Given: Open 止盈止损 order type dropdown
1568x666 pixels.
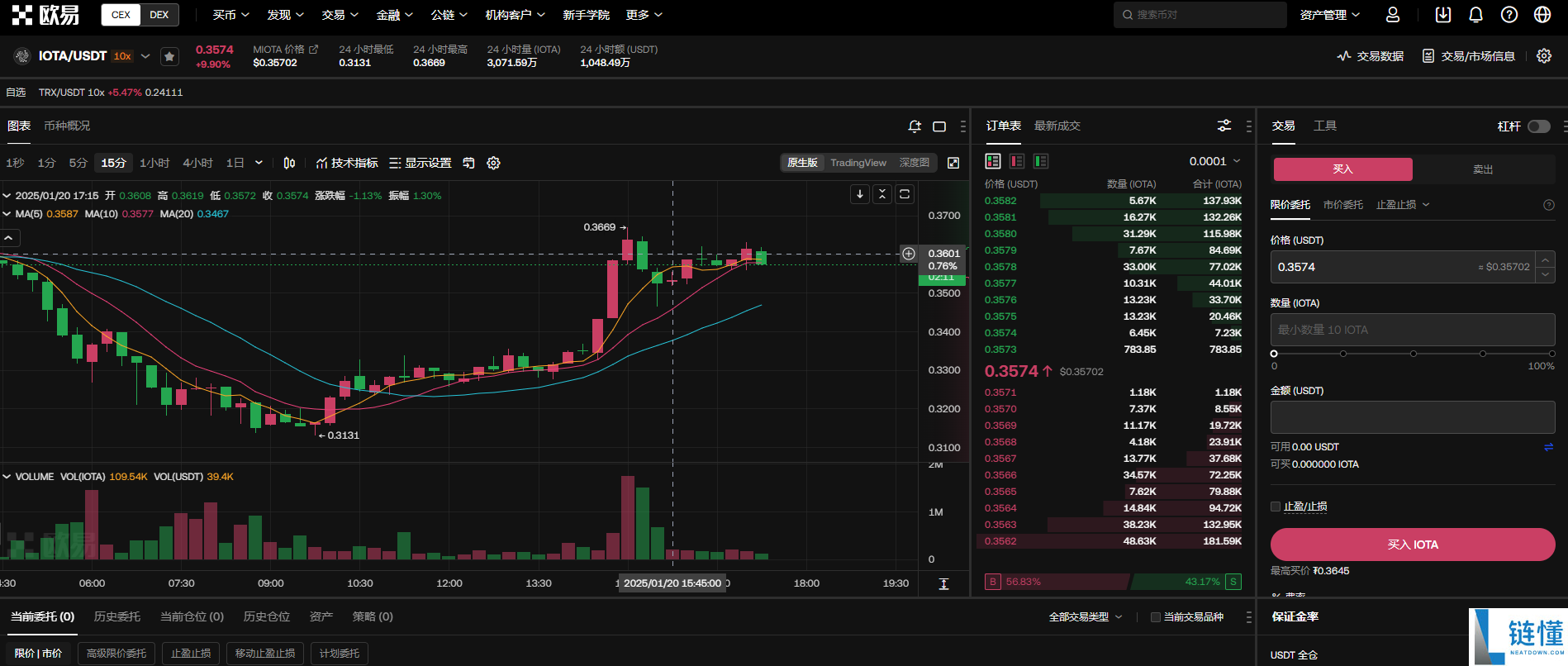Looking at the screenshot, I should coord(1402,205).
